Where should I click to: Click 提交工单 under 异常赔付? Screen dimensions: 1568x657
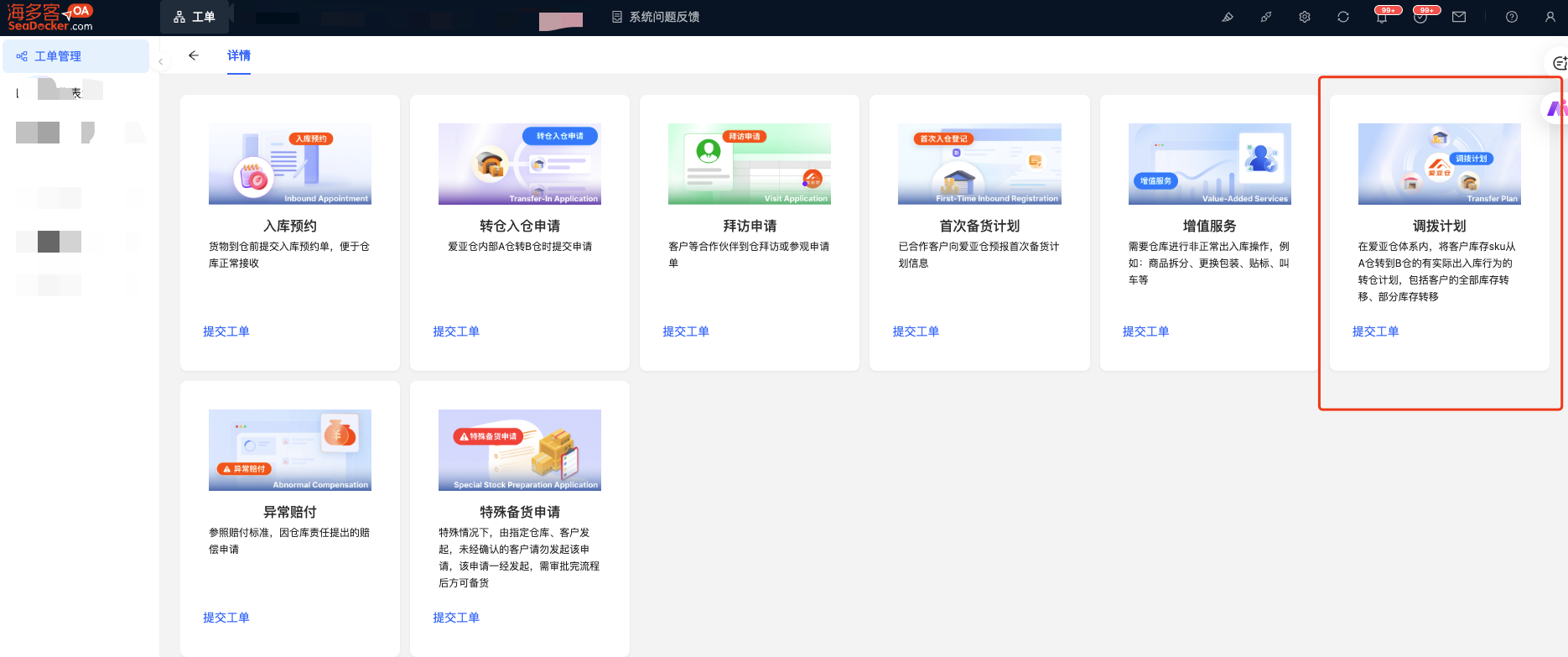[226, 618]
